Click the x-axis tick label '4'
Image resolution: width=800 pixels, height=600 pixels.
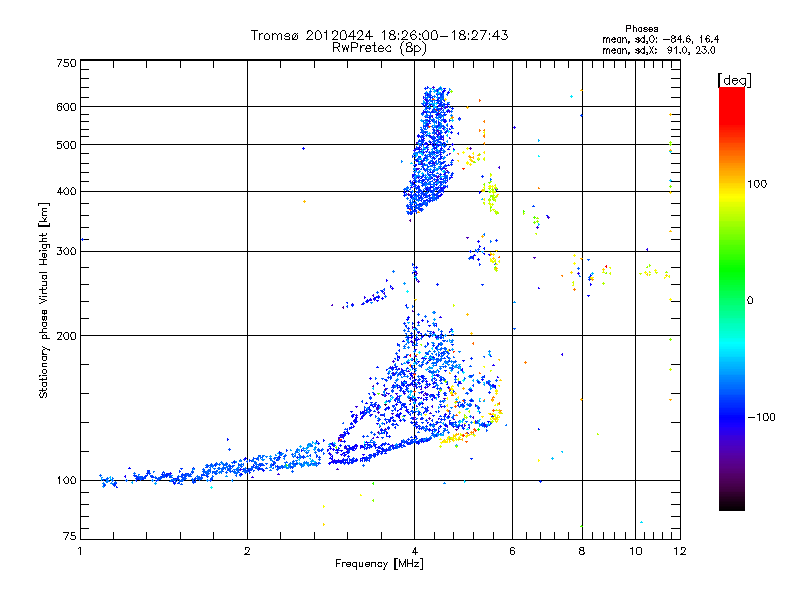[x=414, y=551]
